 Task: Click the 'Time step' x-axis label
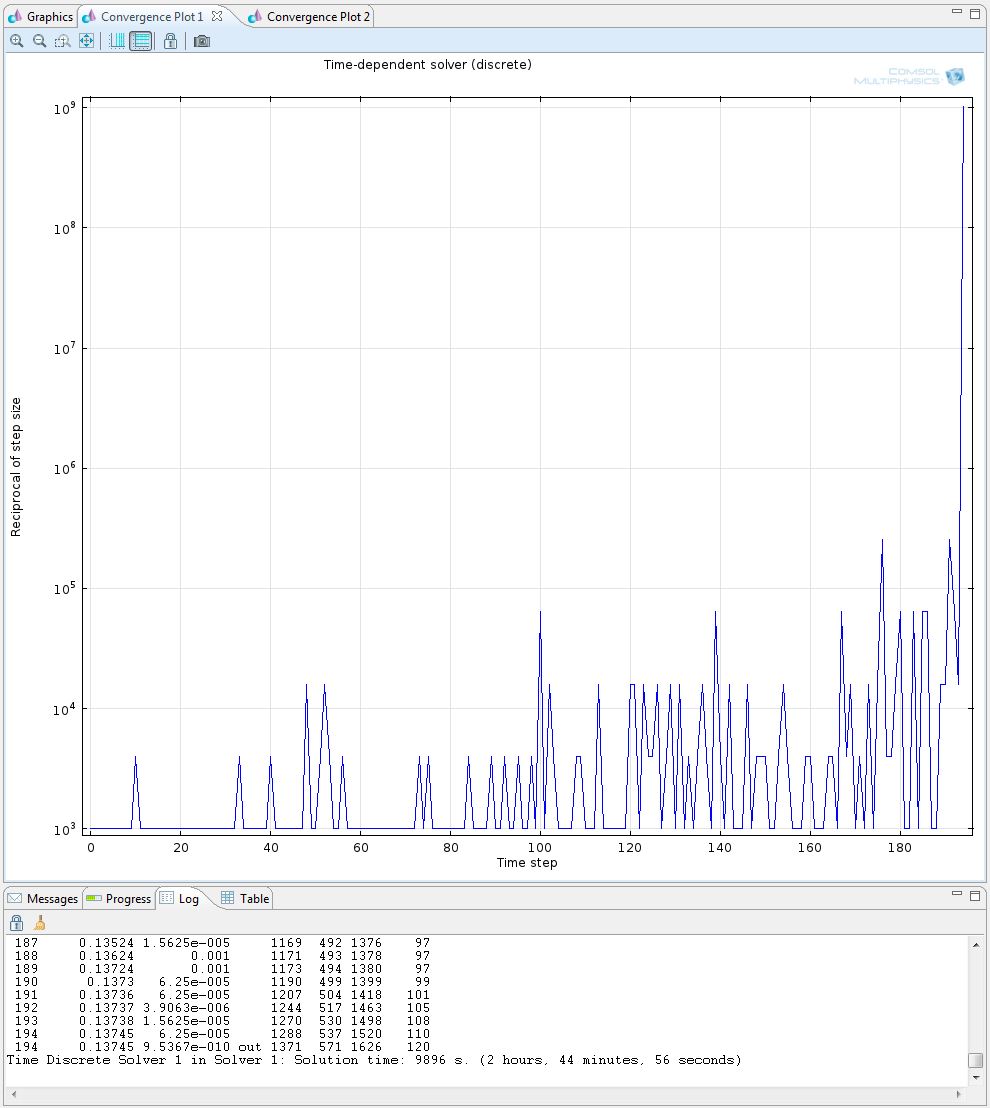527,862
